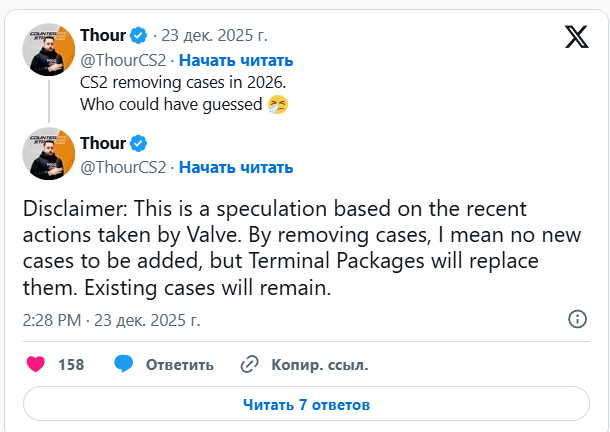
Task: Click the X logo in the corner
Action: pos(578,39)
